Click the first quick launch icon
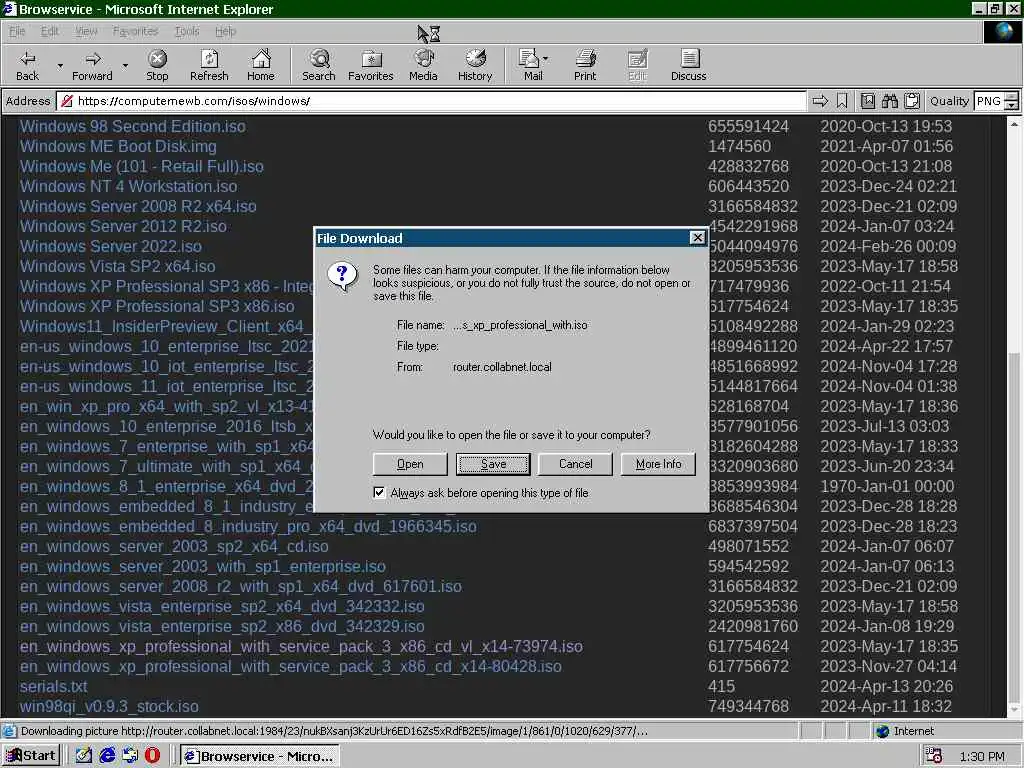The image size is (1024, 768). pyautogui.click(x=84, y=756)
